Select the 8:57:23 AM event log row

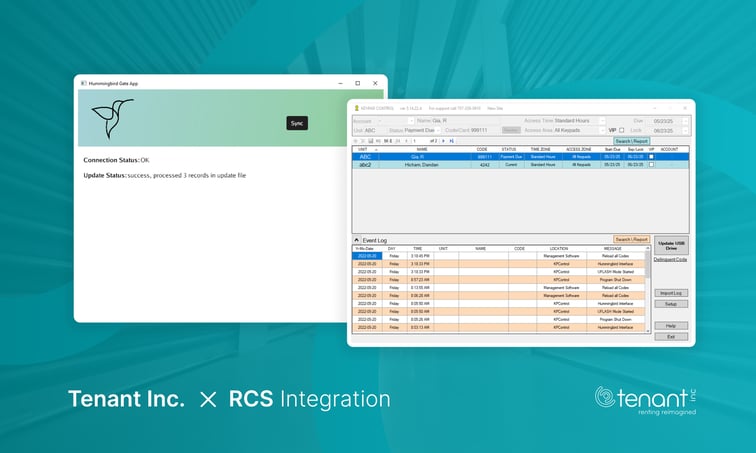click(499, 280)
